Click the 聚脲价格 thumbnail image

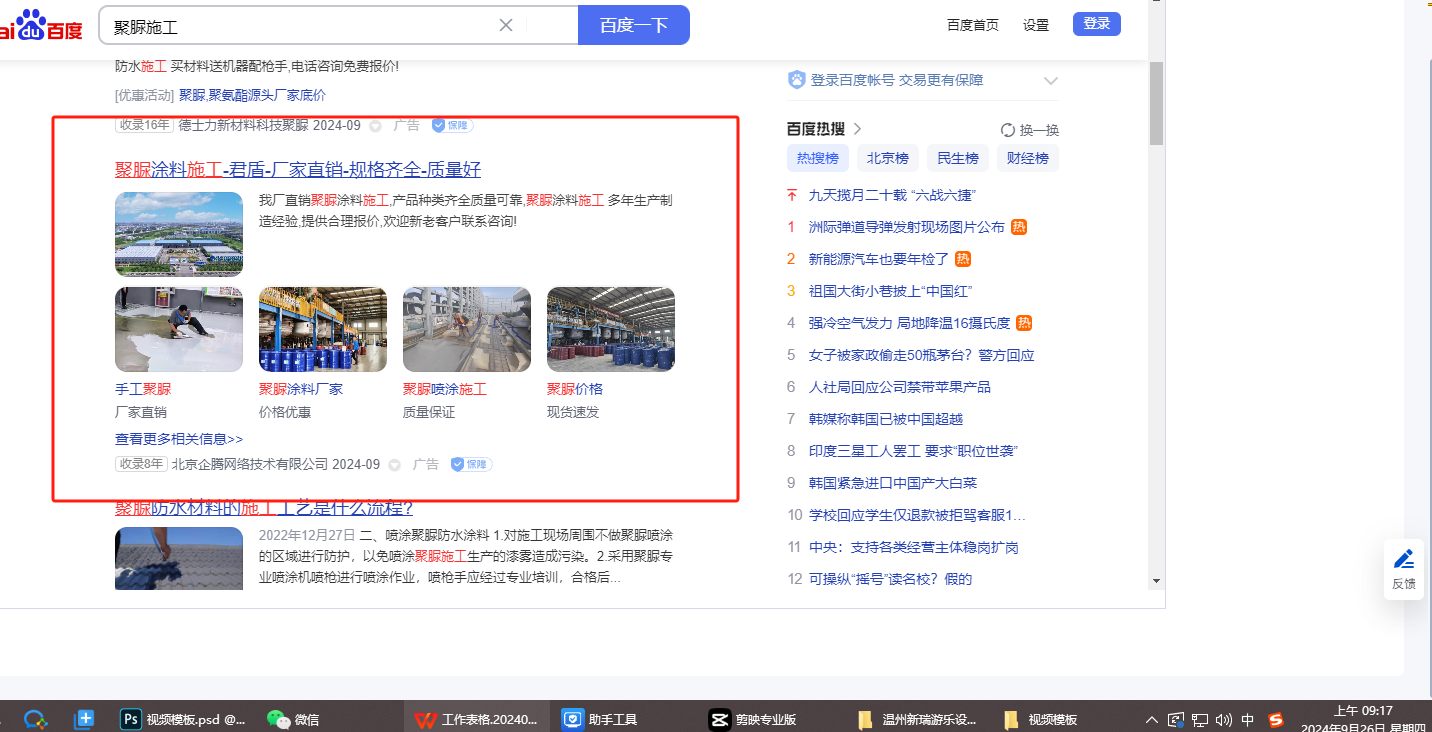(611, 330)
